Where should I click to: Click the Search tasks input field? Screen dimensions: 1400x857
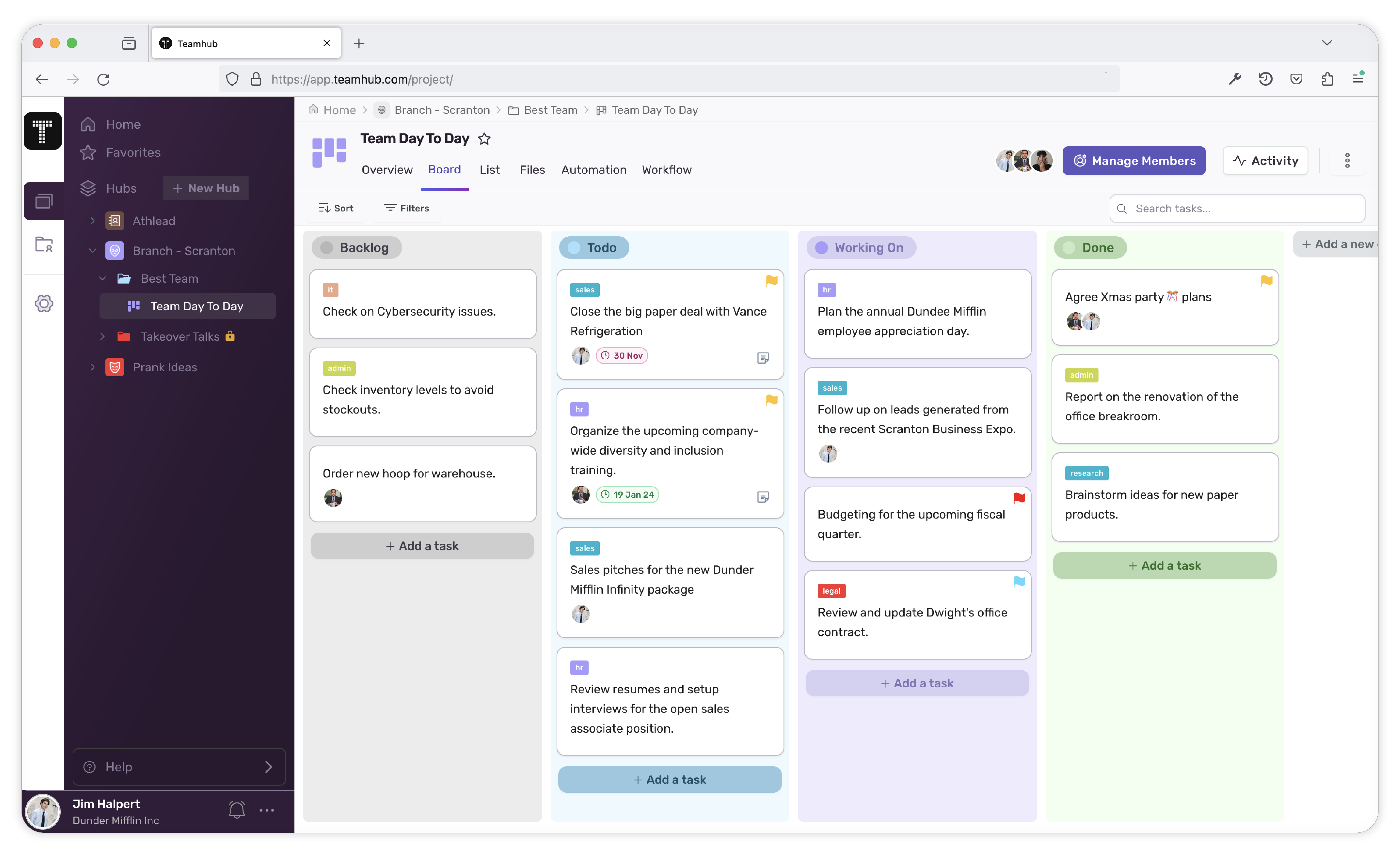(x=1238, y=208)
